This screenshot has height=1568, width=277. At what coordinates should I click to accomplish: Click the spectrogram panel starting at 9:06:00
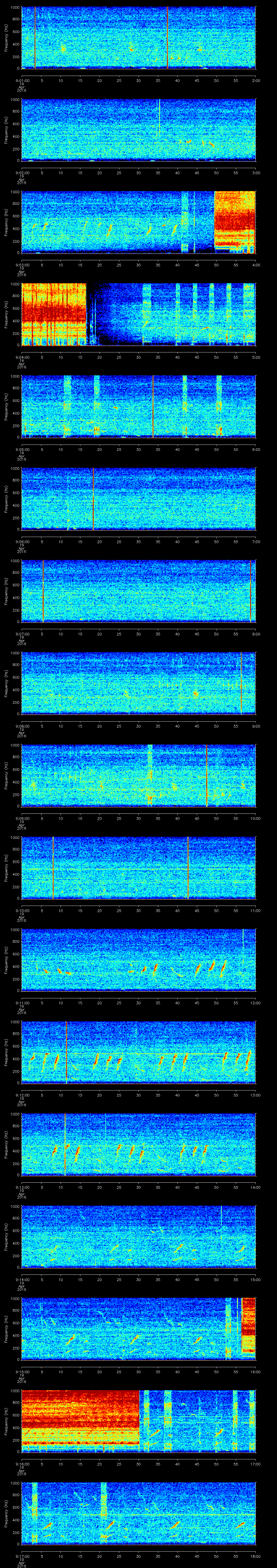pos(139,499)
